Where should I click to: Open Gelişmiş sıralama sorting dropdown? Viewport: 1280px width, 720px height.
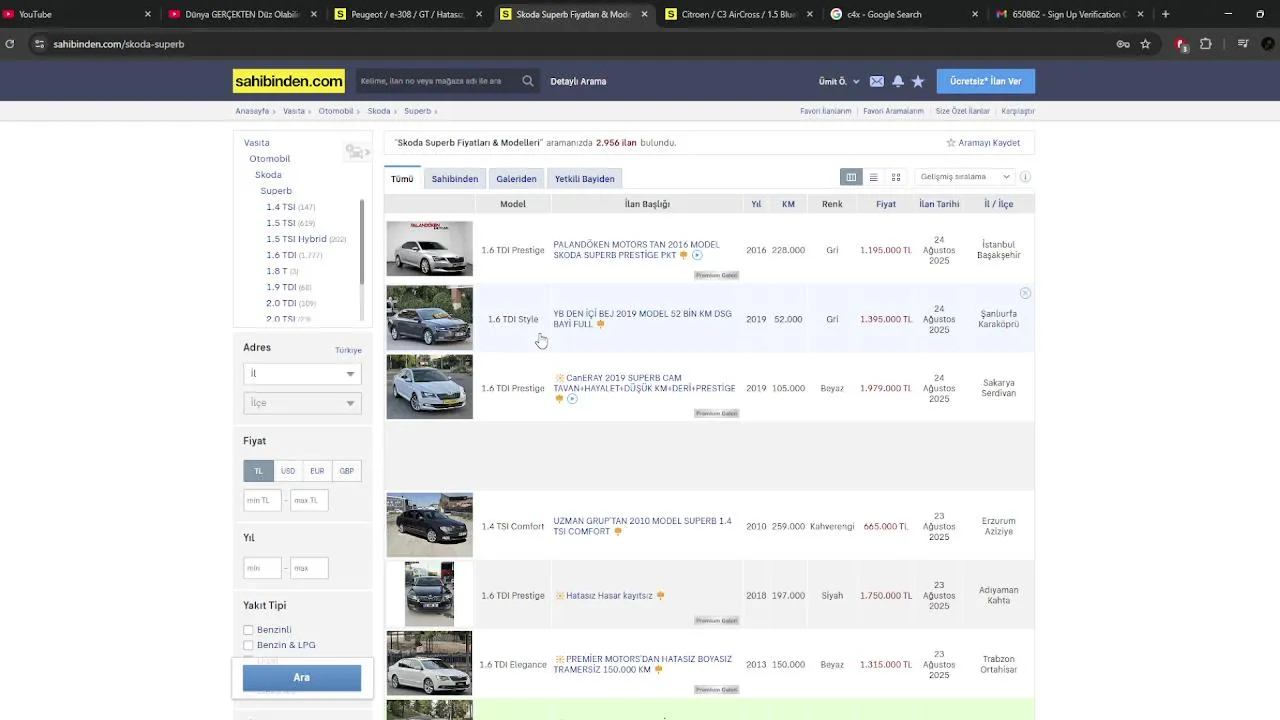coord(964,177)
